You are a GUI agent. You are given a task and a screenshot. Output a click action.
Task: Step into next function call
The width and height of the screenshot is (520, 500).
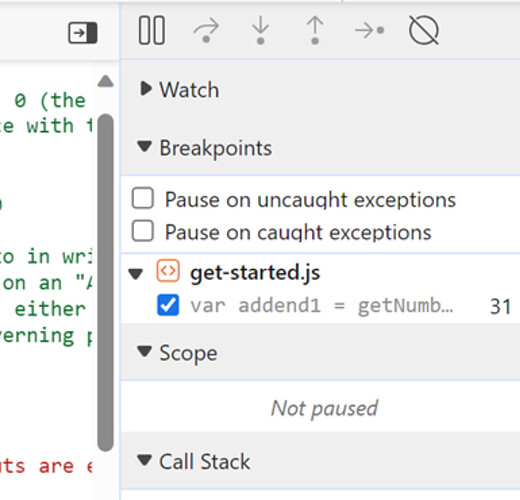[x=261, y=30]
